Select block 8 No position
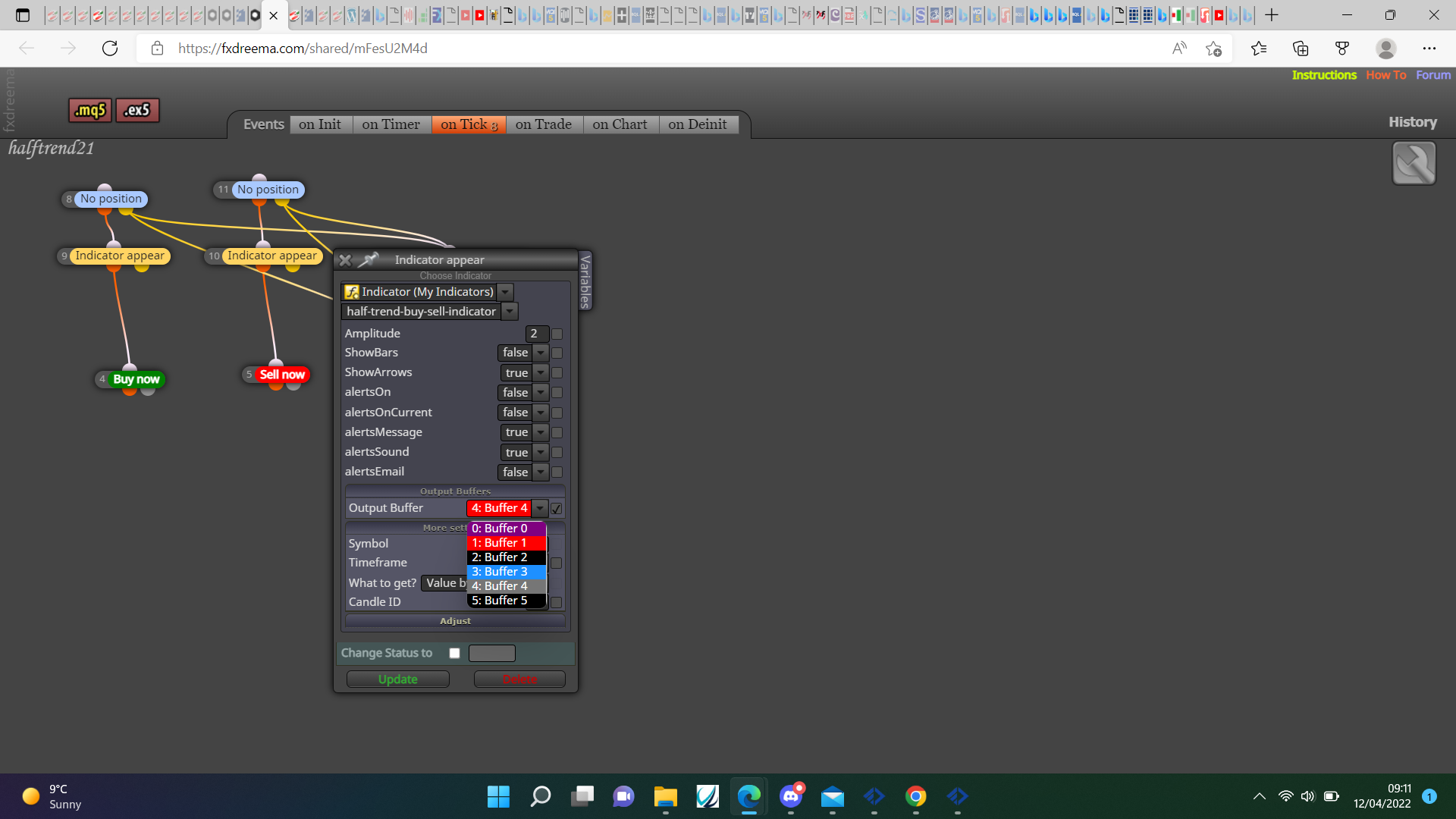Image resolution: width=1456 pixels, height=819 pixels. tap(111, 199)
